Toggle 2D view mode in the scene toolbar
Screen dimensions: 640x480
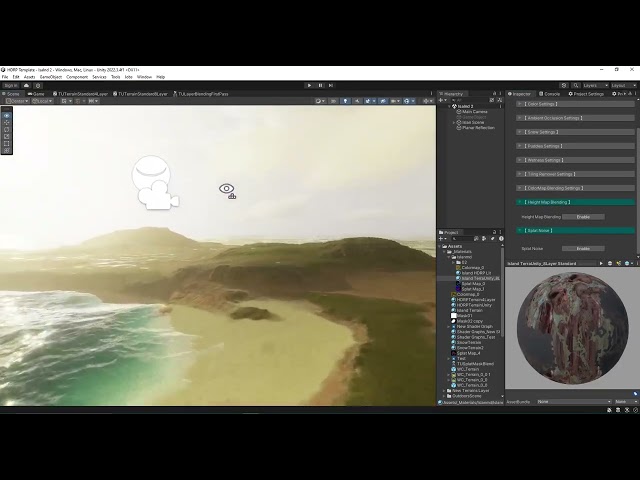[334, 101]
